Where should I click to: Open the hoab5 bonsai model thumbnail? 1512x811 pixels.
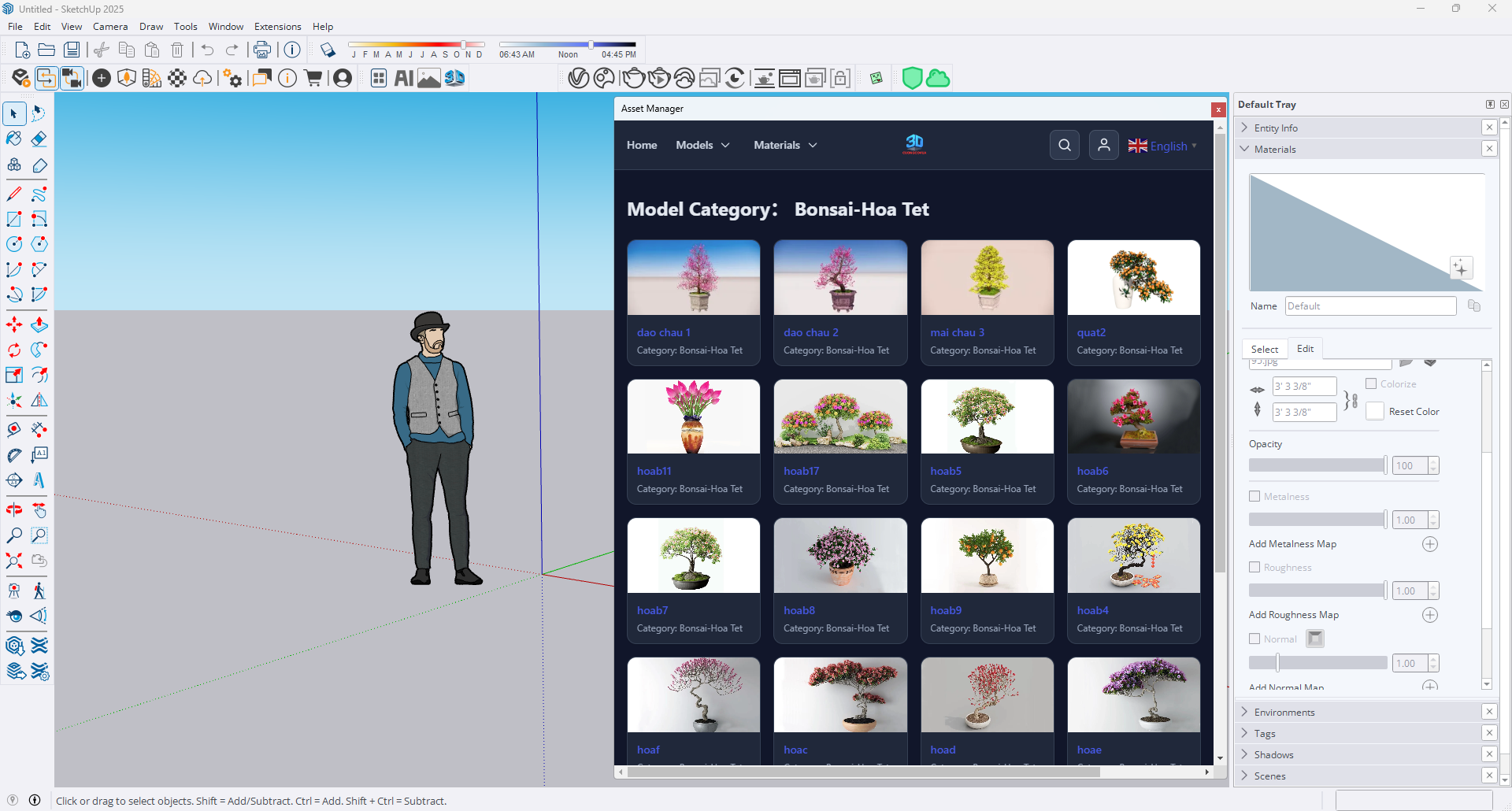point(986,417)
